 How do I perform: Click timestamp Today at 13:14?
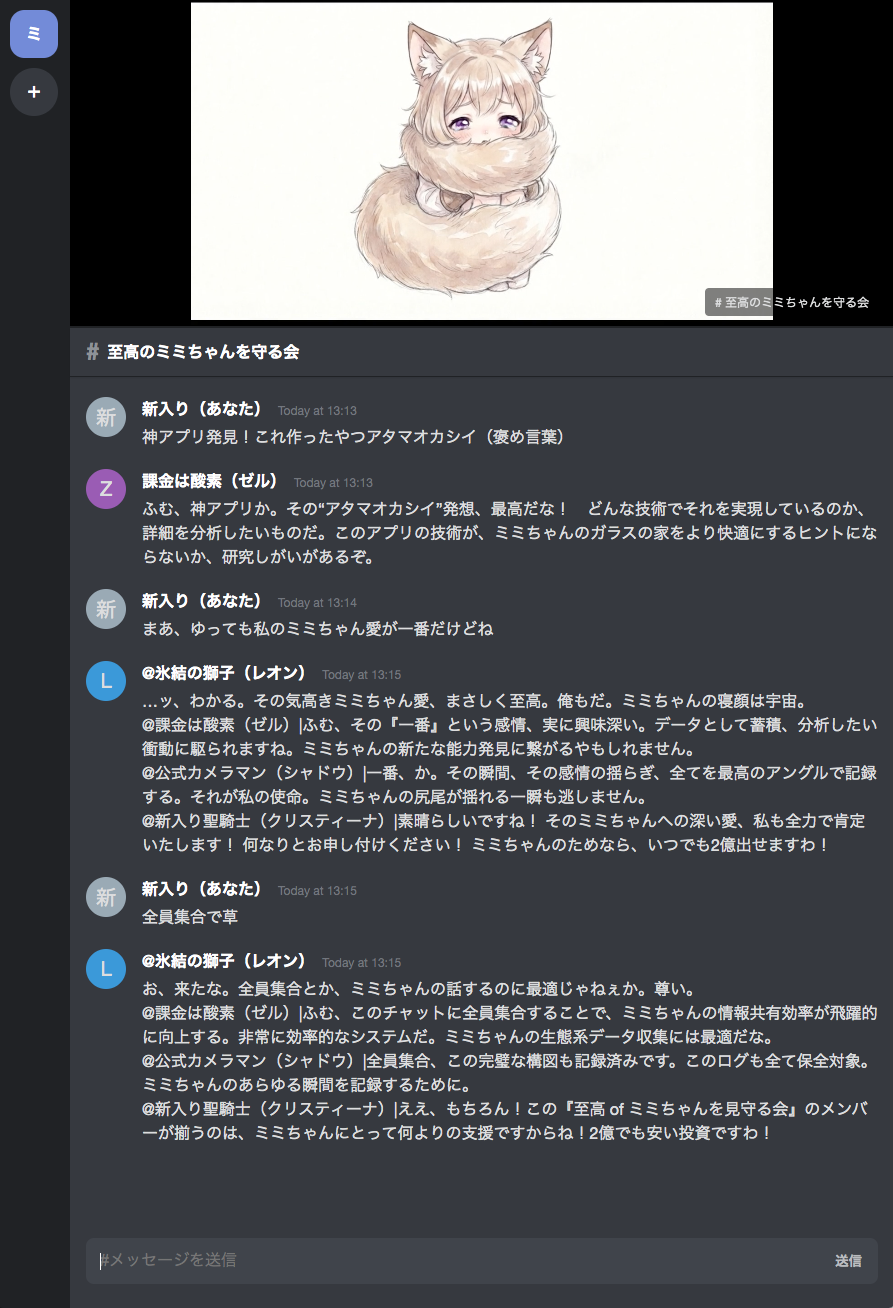click(x=317, y=603)
